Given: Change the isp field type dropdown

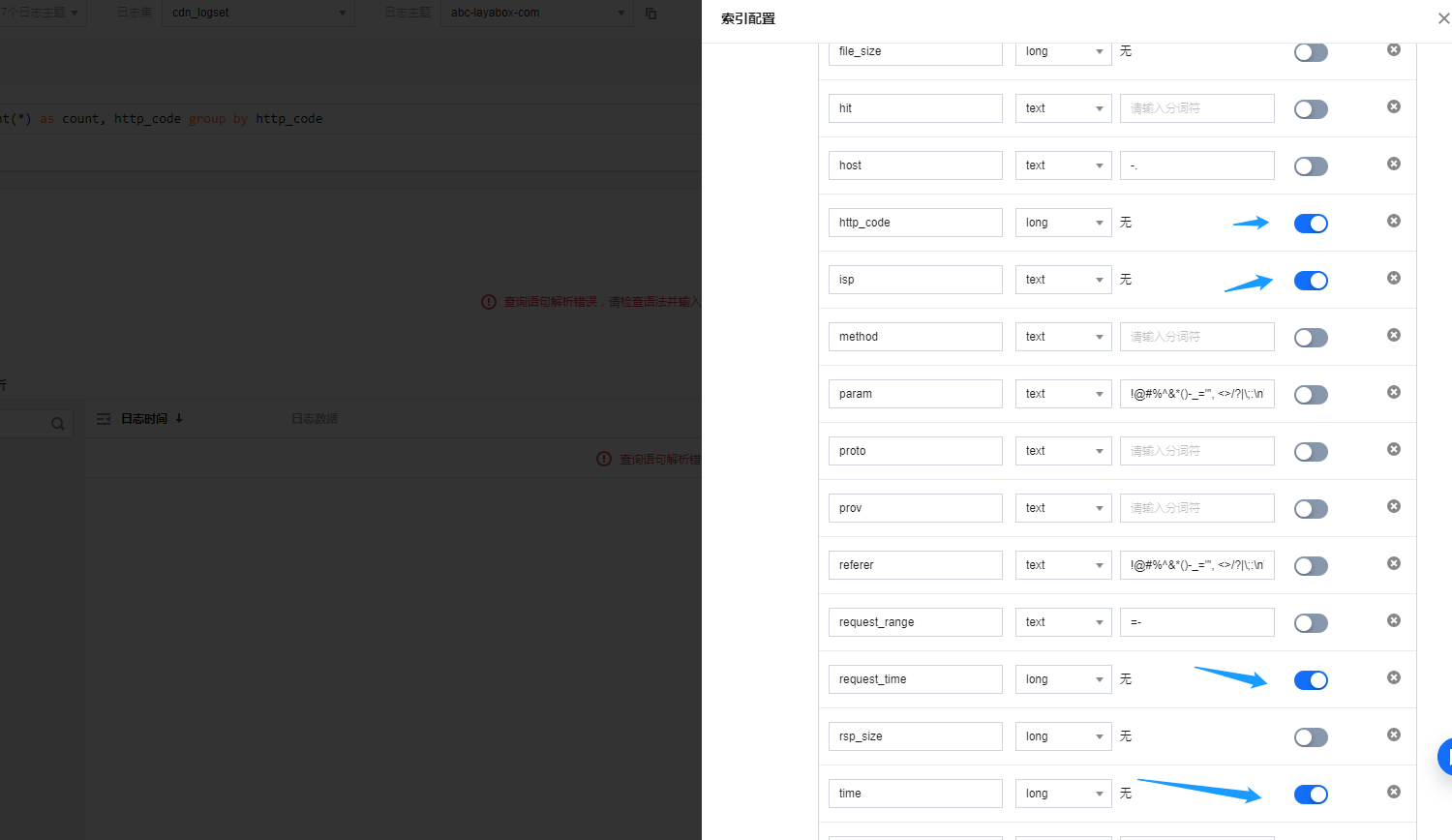Looking at the screenshot, I should [x=1063, y=280].
